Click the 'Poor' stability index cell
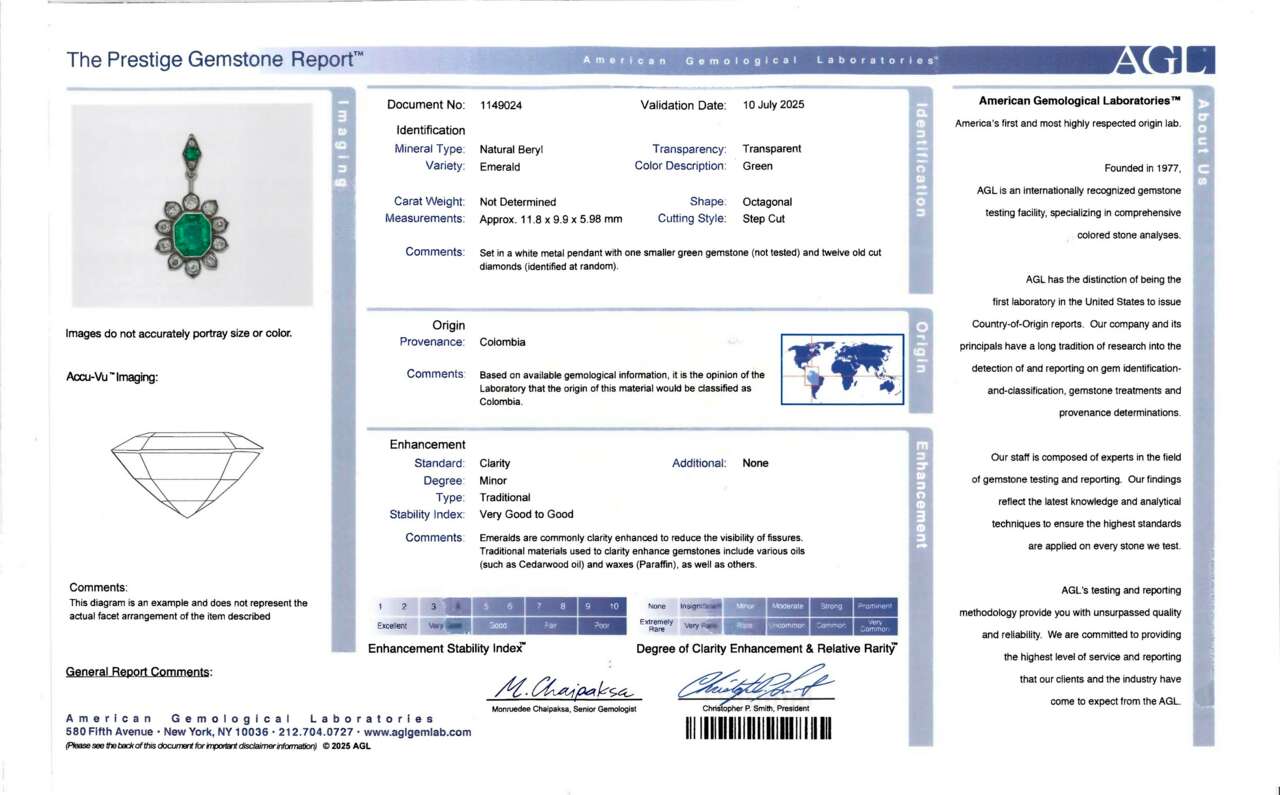The image size is (1280, 795). click(x=602, y=626)
